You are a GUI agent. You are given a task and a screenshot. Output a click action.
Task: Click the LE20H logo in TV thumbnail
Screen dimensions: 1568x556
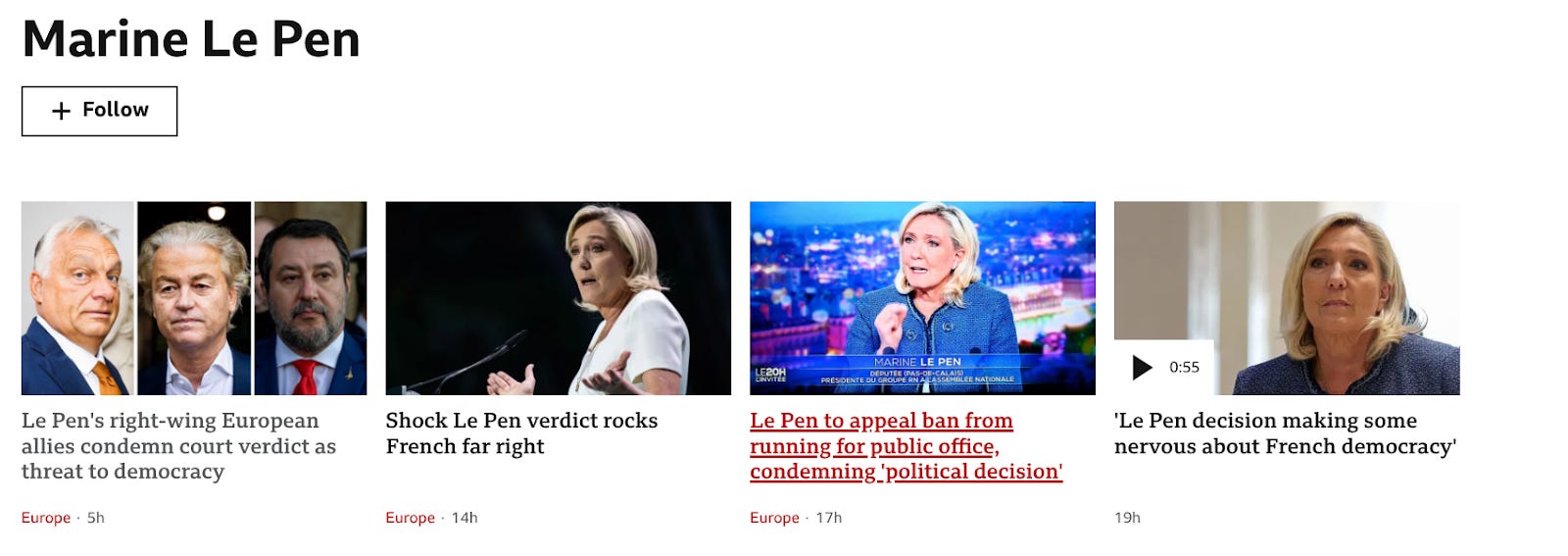pyautogui.click(x=770, y=375)
